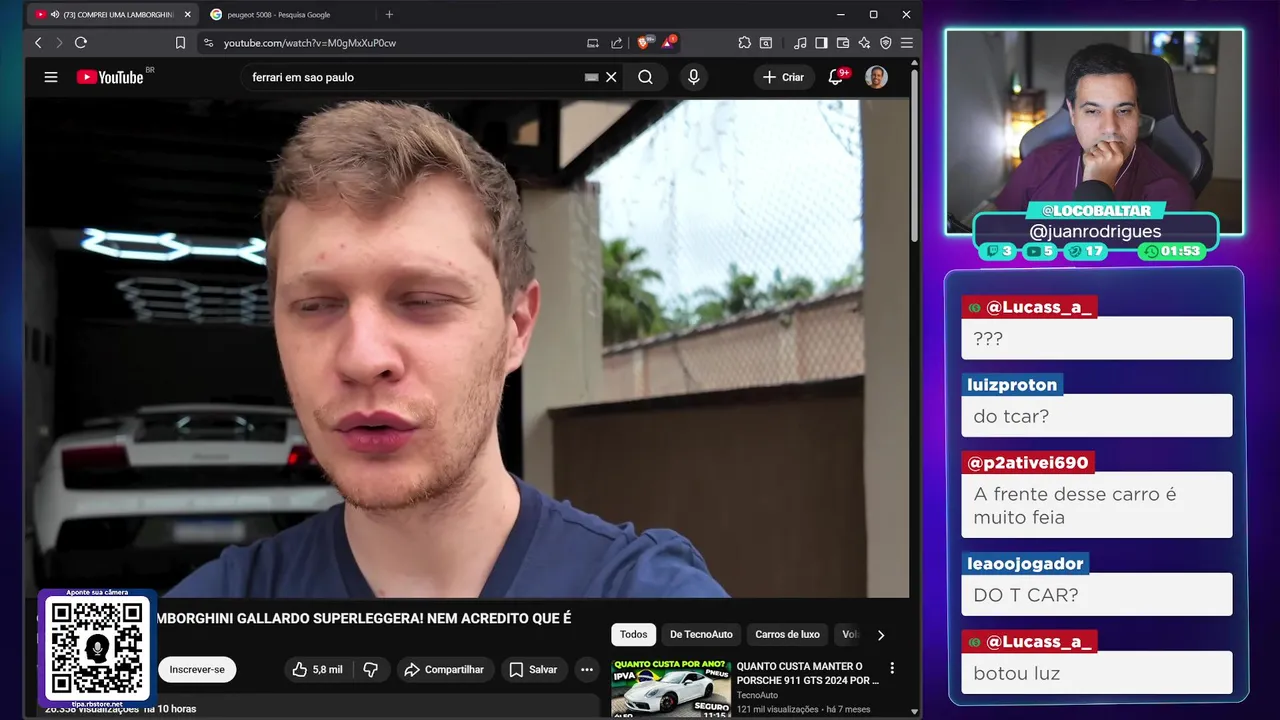Toggle the browser sidebar panel icon

click(821, 43)
